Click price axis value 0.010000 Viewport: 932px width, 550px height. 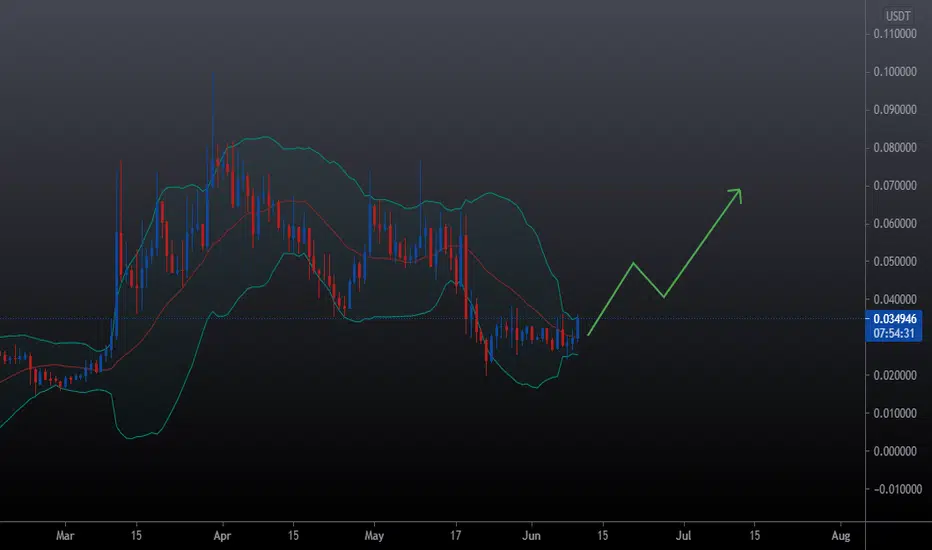point(895,413)
